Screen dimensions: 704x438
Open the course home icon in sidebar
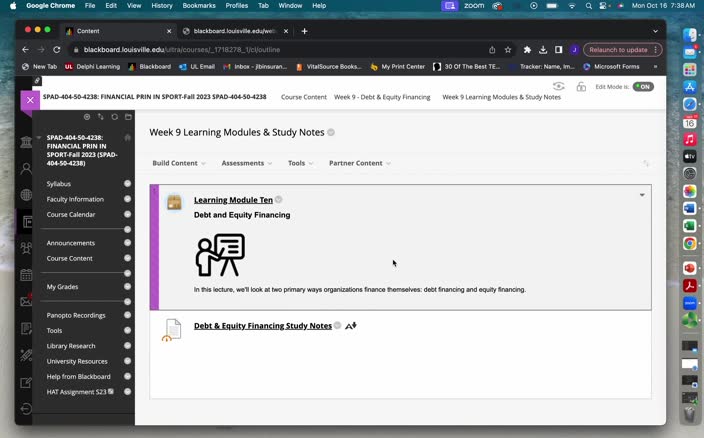click(128, 138)
